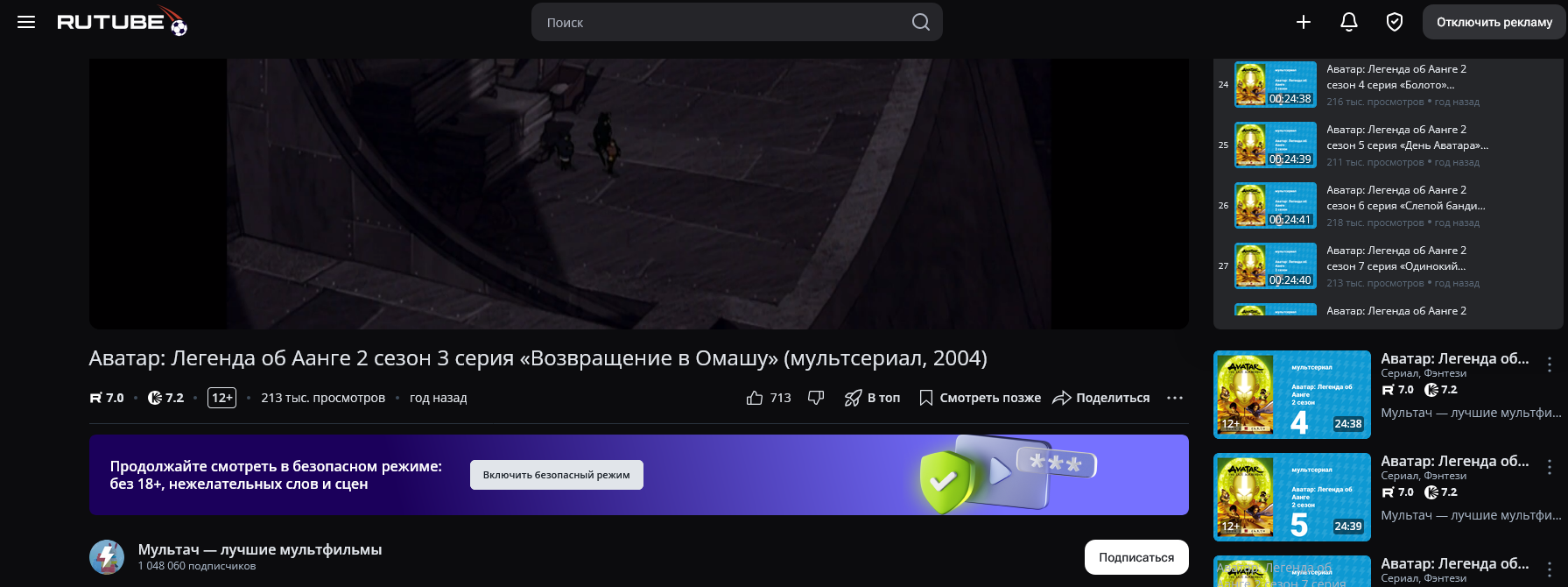Viewport: 1568px width, 587px height.
Task: Open playlist title сезон 5 серия «День Аватара»
Action: tap(1407, 138)
